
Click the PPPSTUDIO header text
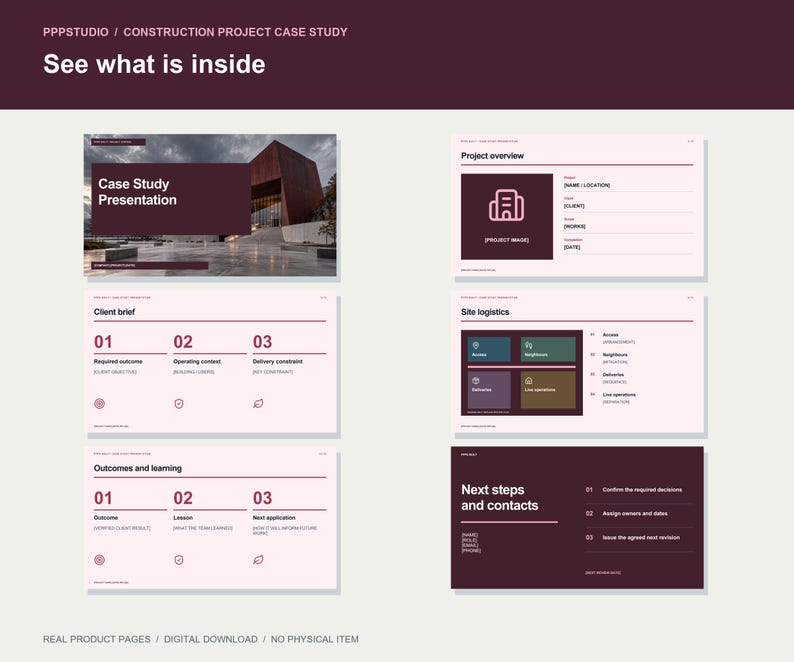tap(75, 32)
